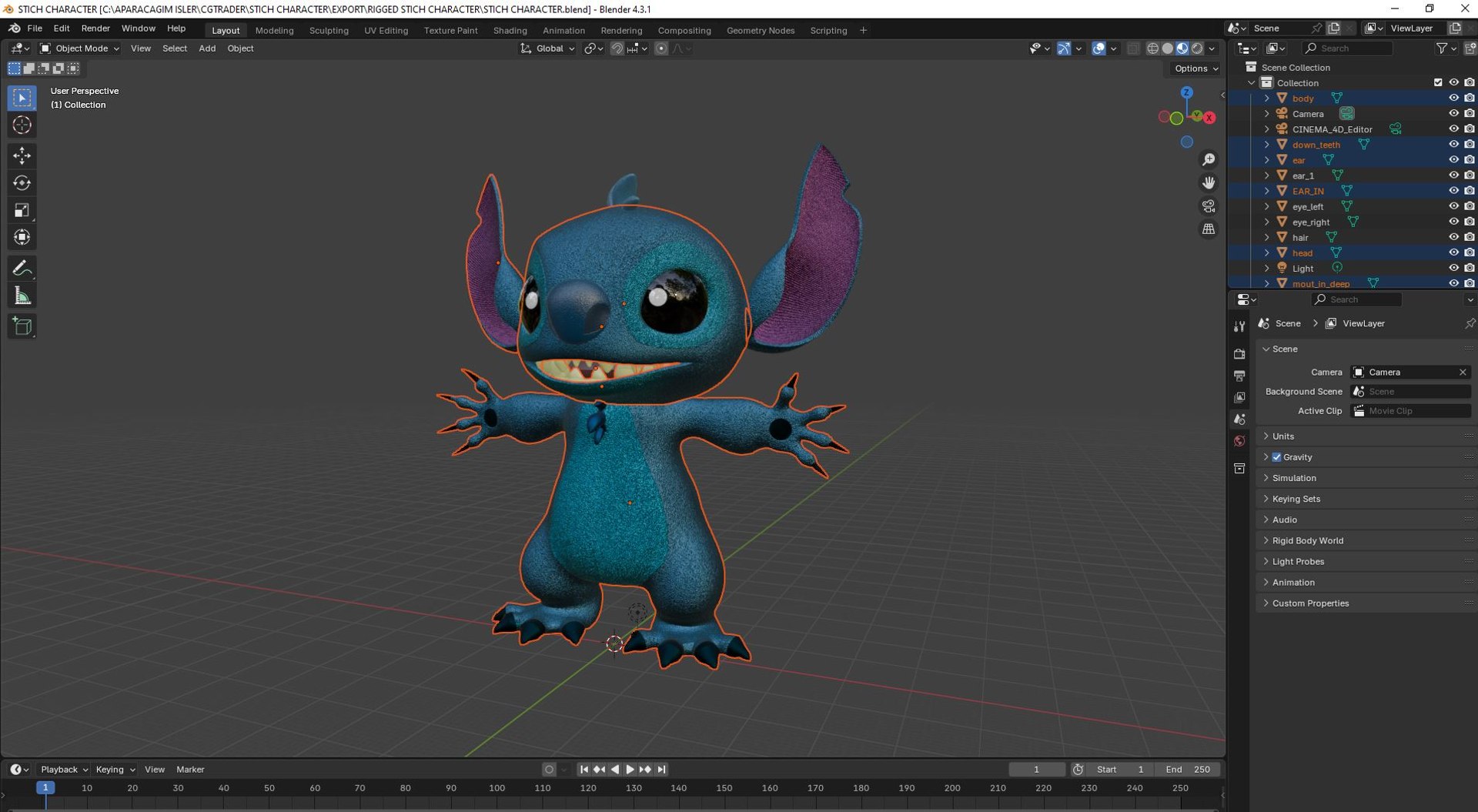Open the Render properties tab
1478x812 pixels.
[x=1239, y=354]
